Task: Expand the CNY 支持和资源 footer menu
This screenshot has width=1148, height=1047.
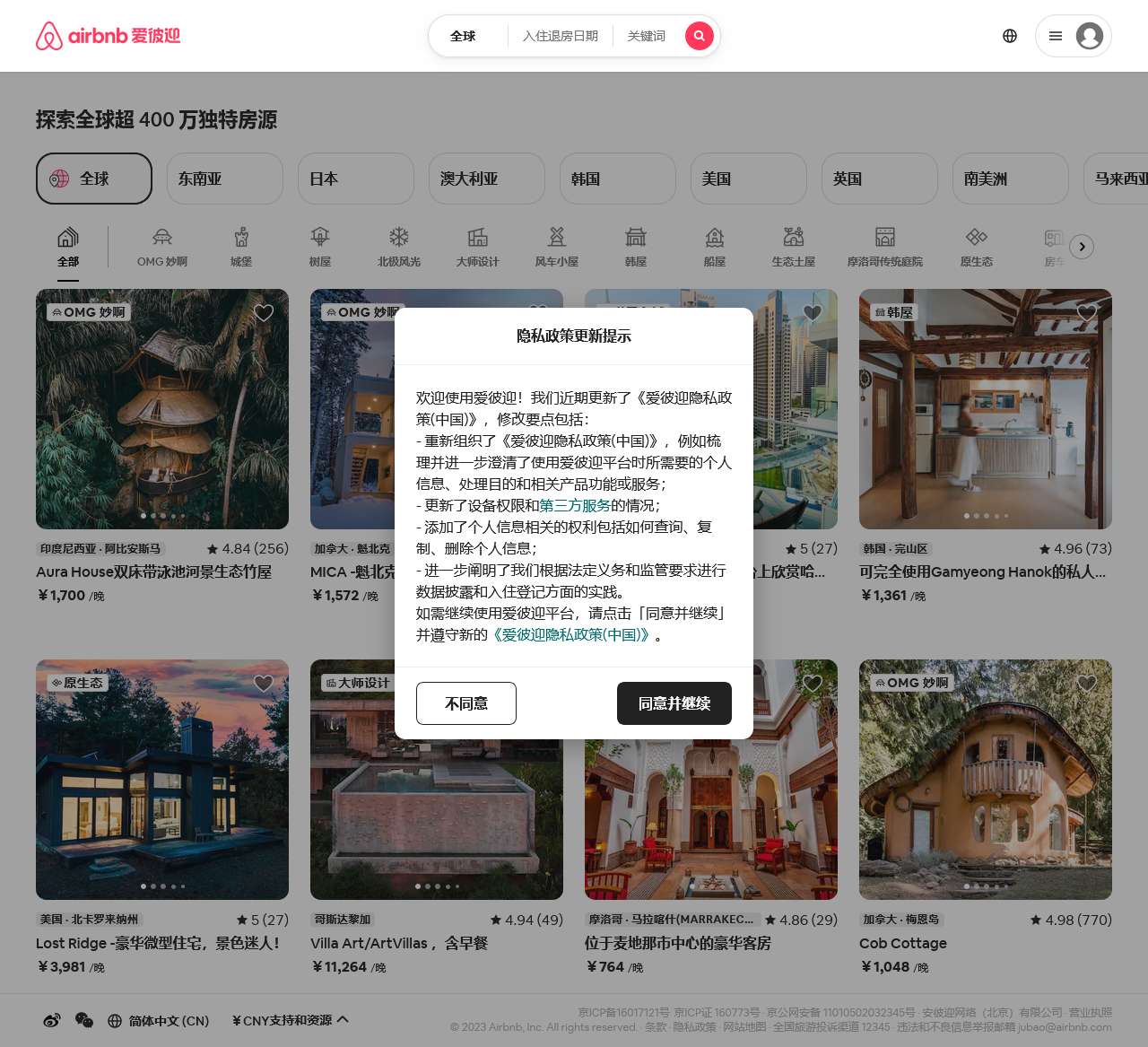Action: coord(290,1020)
